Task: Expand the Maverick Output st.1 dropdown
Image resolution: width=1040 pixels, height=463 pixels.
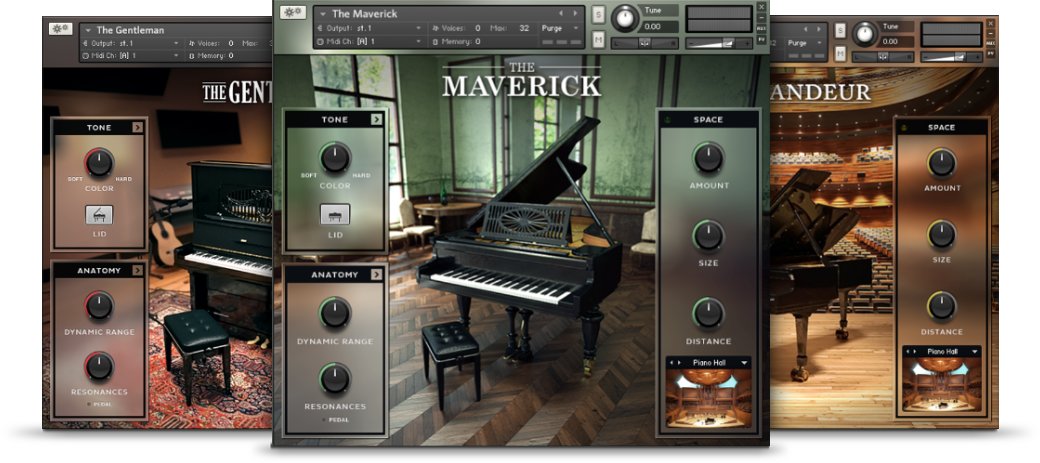Action: (x=419, y=28)
